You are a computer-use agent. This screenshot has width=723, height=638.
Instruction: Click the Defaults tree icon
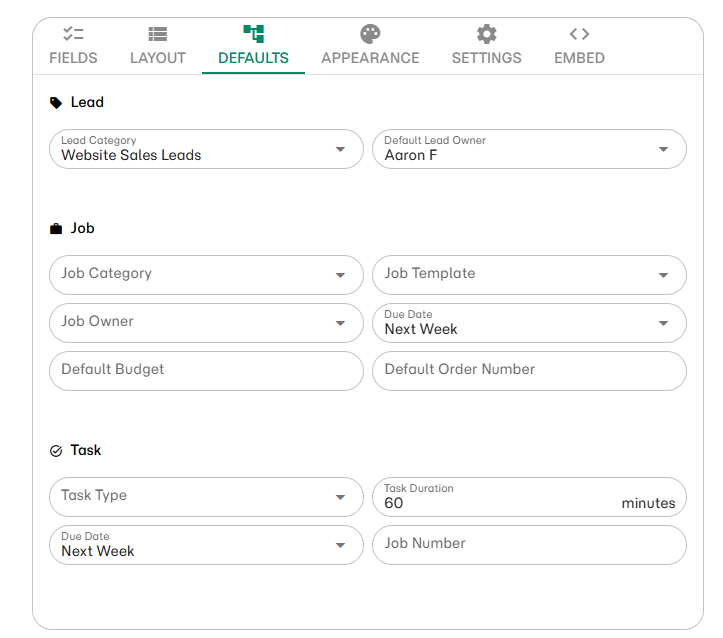coord(254,34)
